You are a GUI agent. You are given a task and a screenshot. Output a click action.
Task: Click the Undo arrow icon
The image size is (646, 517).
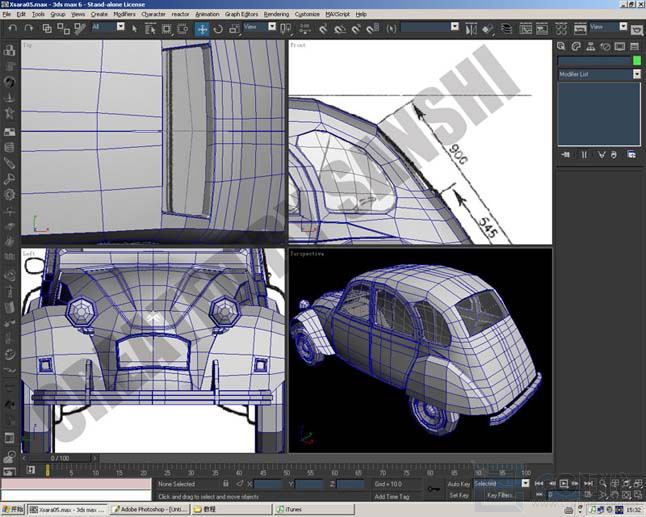click(x=13, y=28)
